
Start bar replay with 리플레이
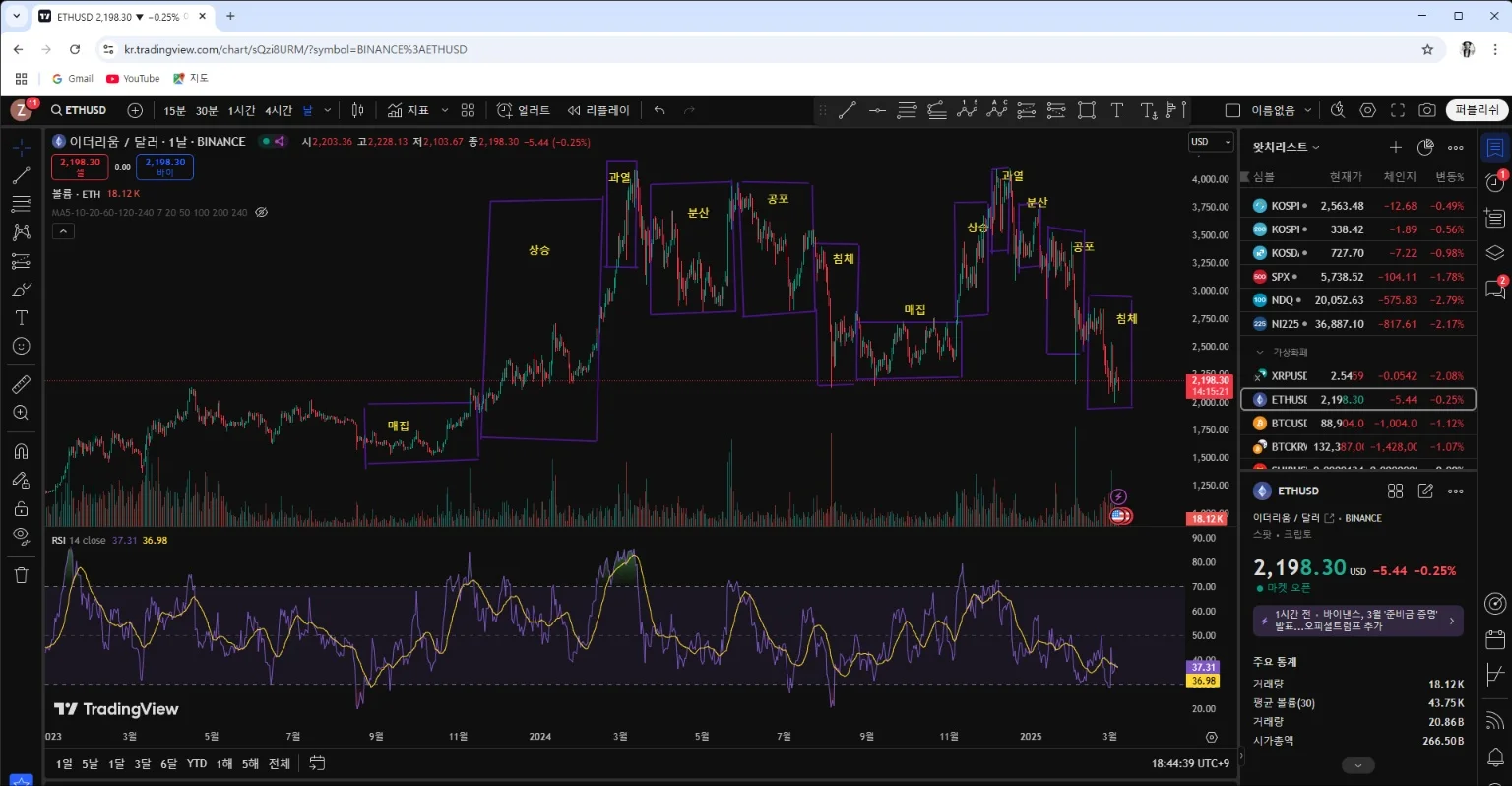tap(598, 110)
